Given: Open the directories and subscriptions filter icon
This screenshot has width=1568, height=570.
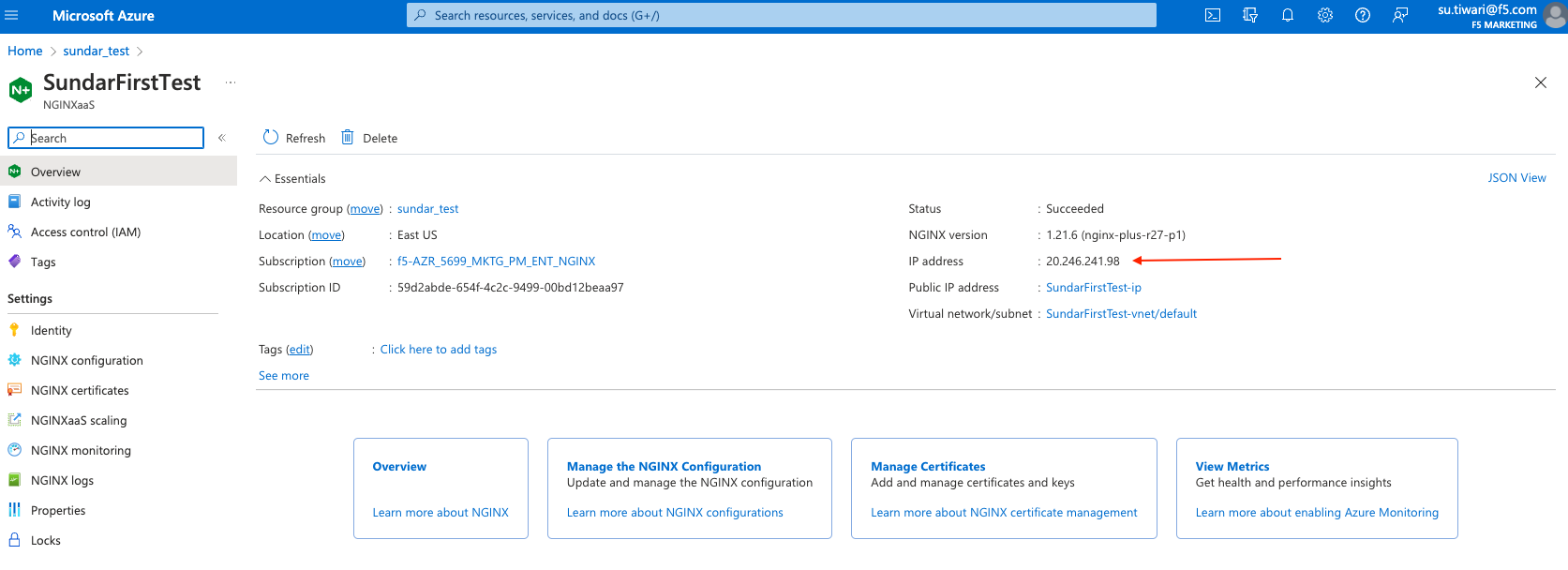Looking at the screenshot, I should (x=1250, y=15).
